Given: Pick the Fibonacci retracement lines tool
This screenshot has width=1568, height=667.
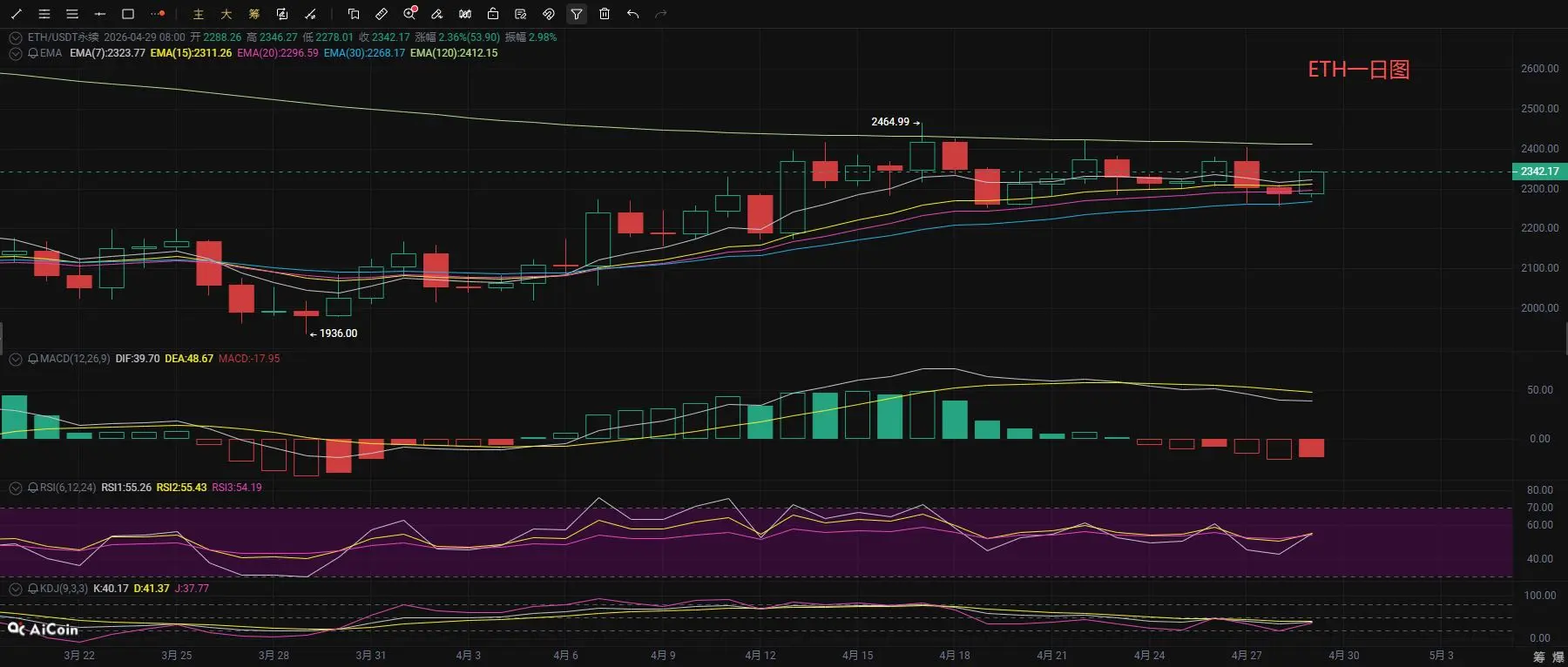Looking at the screenshot, I should (x=44, y=14).
